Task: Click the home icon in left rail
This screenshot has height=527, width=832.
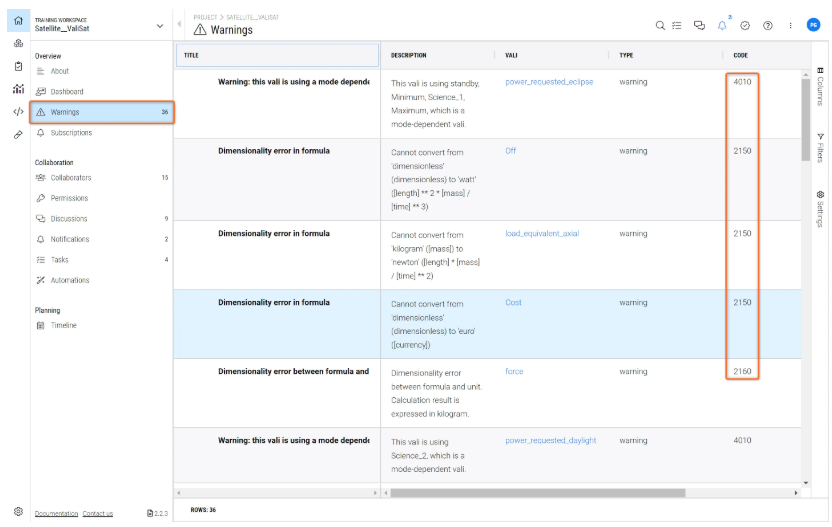Action: click(18, 21)
